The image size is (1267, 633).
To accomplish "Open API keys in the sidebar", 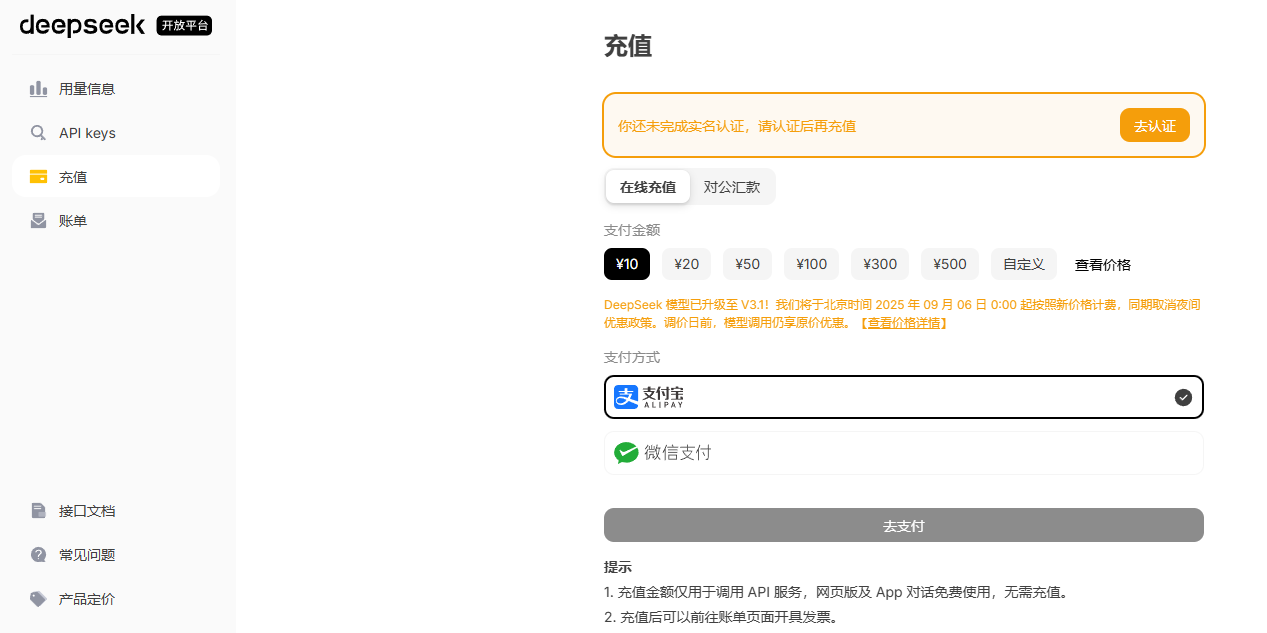I will pos(116,133).
